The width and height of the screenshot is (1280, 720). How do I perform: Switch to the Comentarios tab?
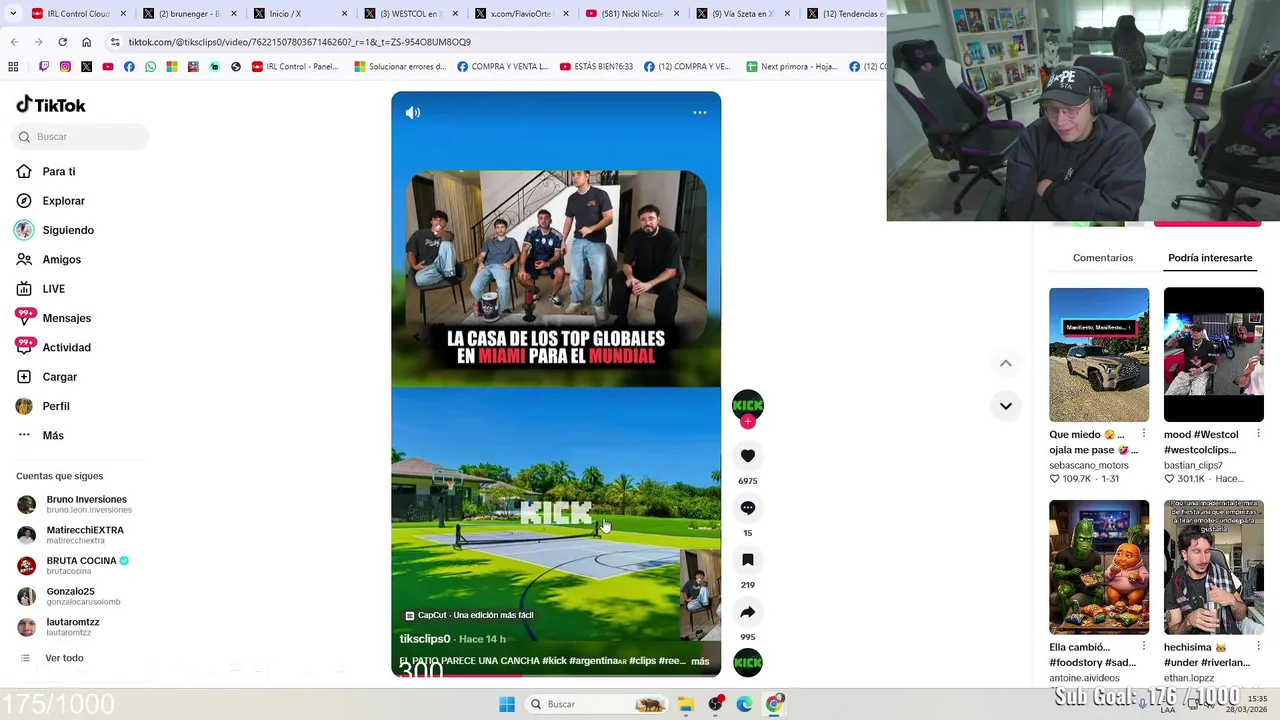click(x=1103, y=258)
